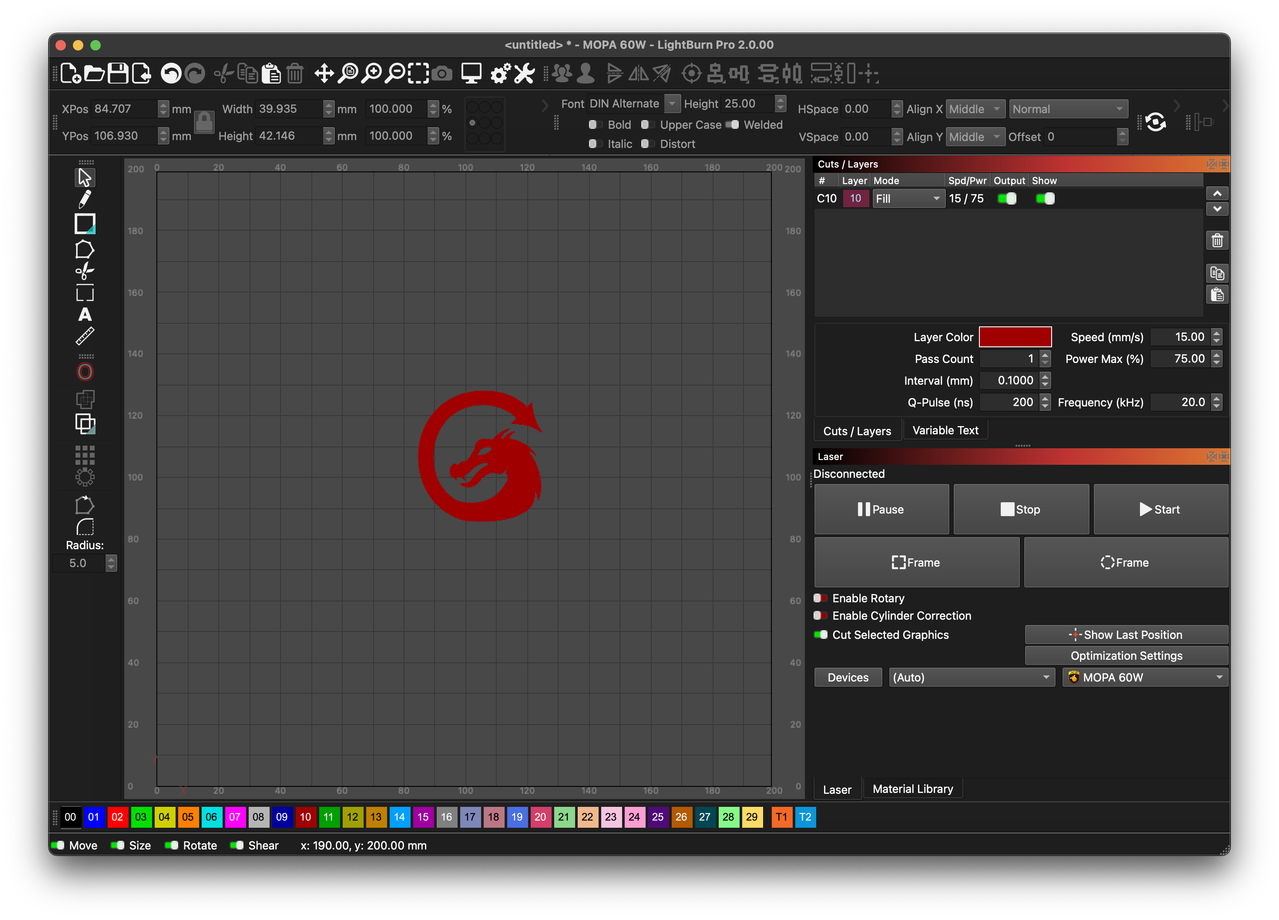The height and width of the screenshot is (920, 1279).
Task: Click the camera capture toolbar icon
Action: click(x=442, y=73)
